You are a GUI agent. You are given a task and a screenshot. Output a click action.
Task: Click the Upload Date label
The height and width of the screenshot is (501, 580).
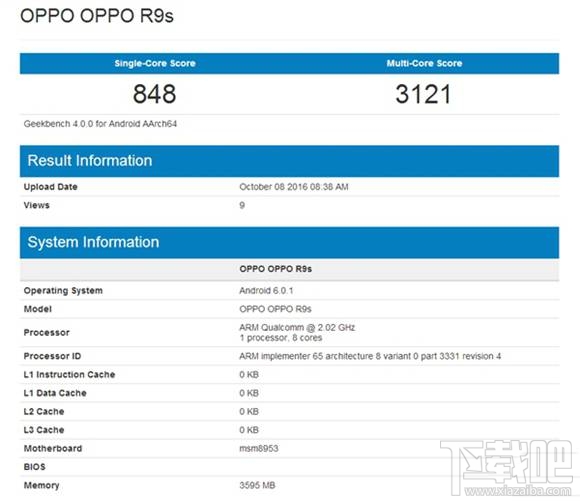click(51, 187)
